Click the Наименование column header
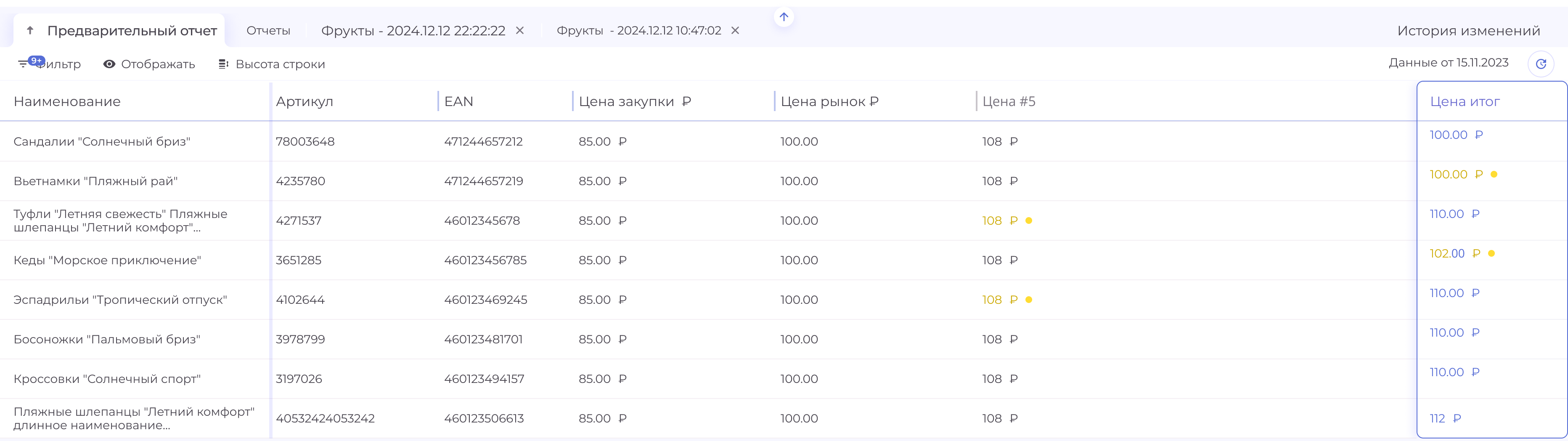 [x=67, y=102]
